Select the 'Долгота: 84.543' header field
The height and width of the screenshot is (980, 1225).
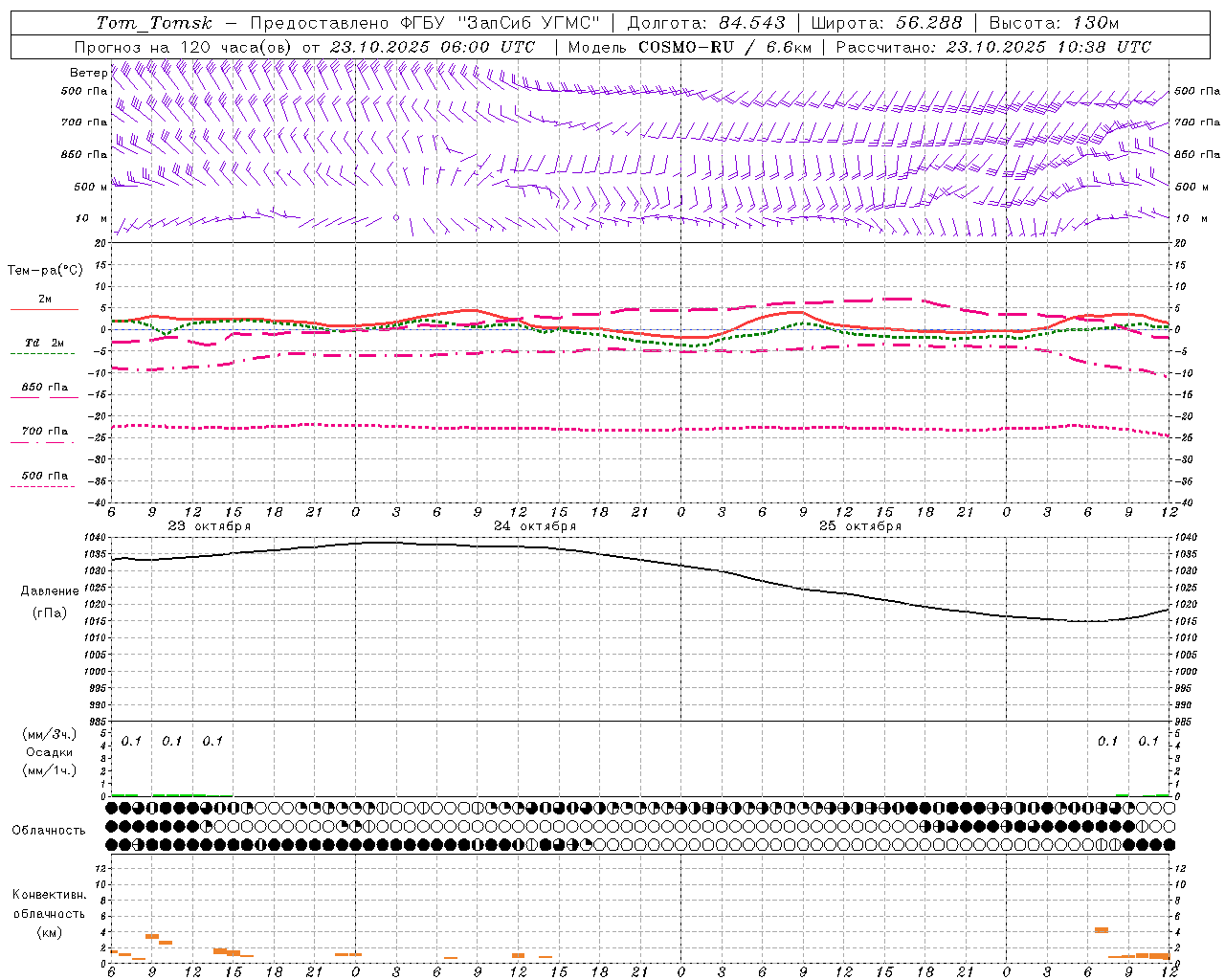coord(706,23)
